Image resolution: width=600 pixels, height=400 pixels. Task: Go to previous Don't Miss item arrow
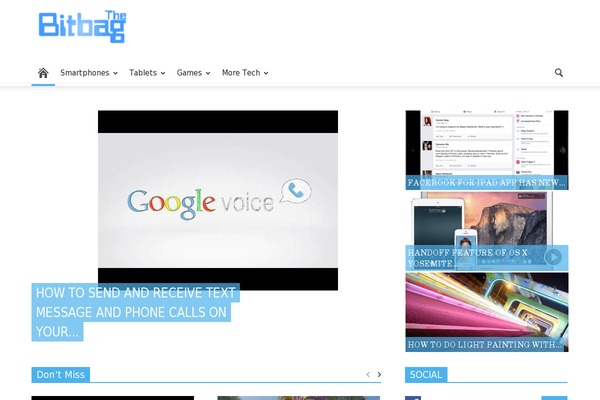coord(368,374)
